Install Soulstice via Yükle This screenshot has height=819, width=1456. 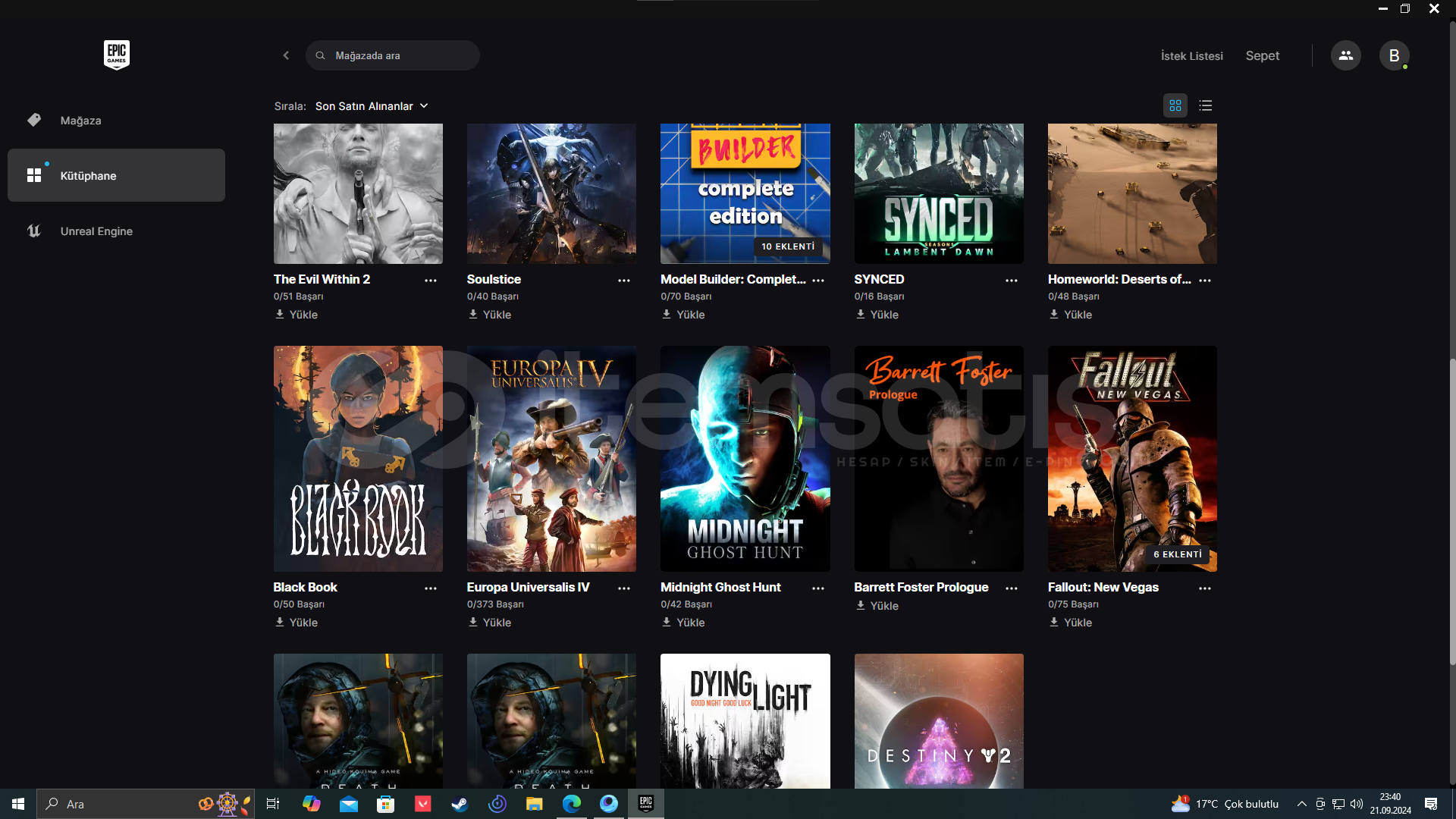pyautogui.click(x=490, y=314)
